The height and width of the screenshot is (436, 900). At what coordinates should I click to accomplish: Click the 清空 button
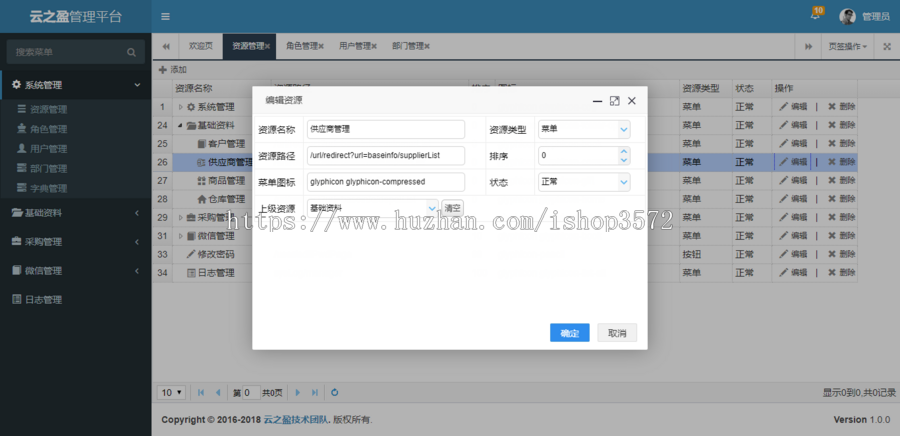pos(452,208)
